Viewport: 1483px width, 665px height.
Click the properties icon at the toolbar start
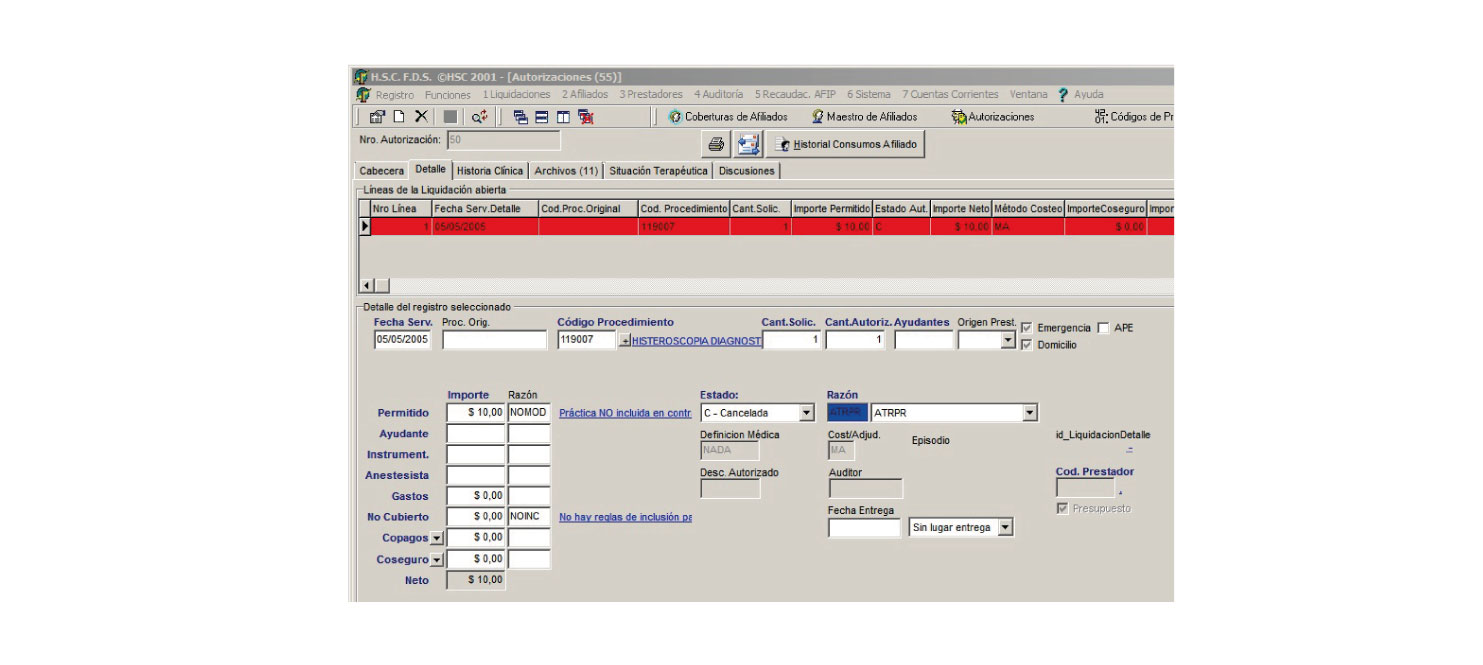(378, 117)
